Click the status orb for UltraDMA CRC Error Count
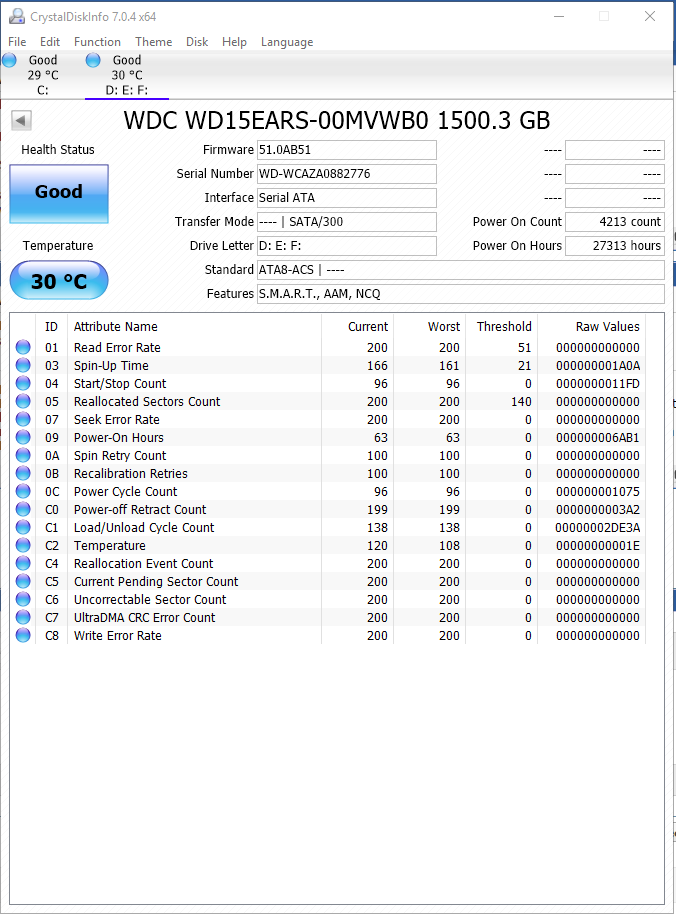 coord(23,617)
